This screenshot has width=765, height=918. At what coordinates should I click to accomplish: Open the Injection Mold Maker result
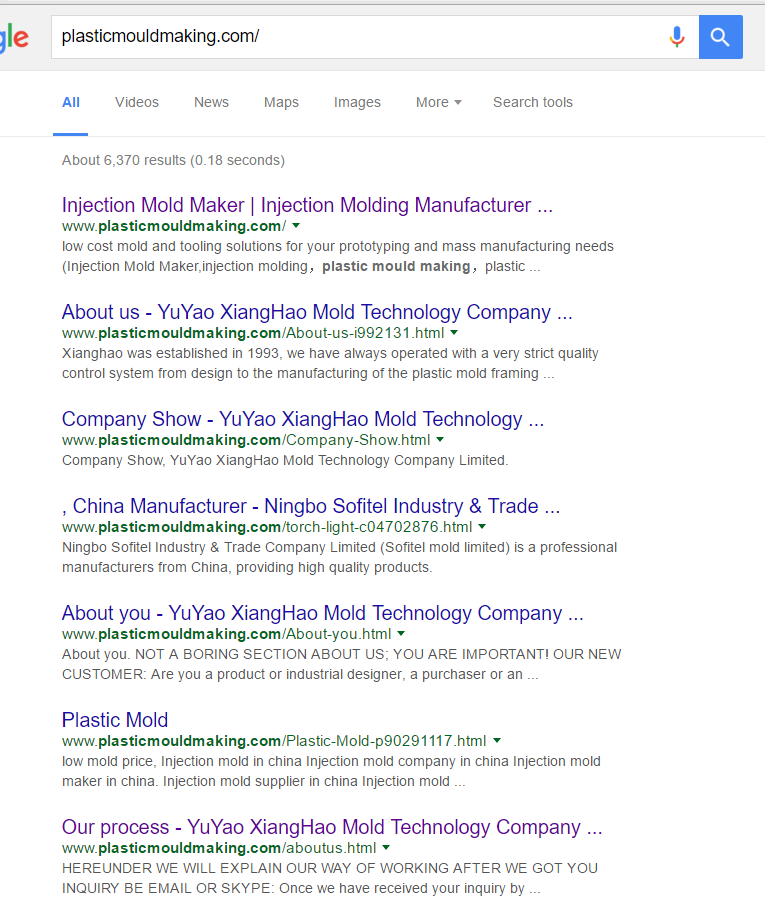[307, 205]
